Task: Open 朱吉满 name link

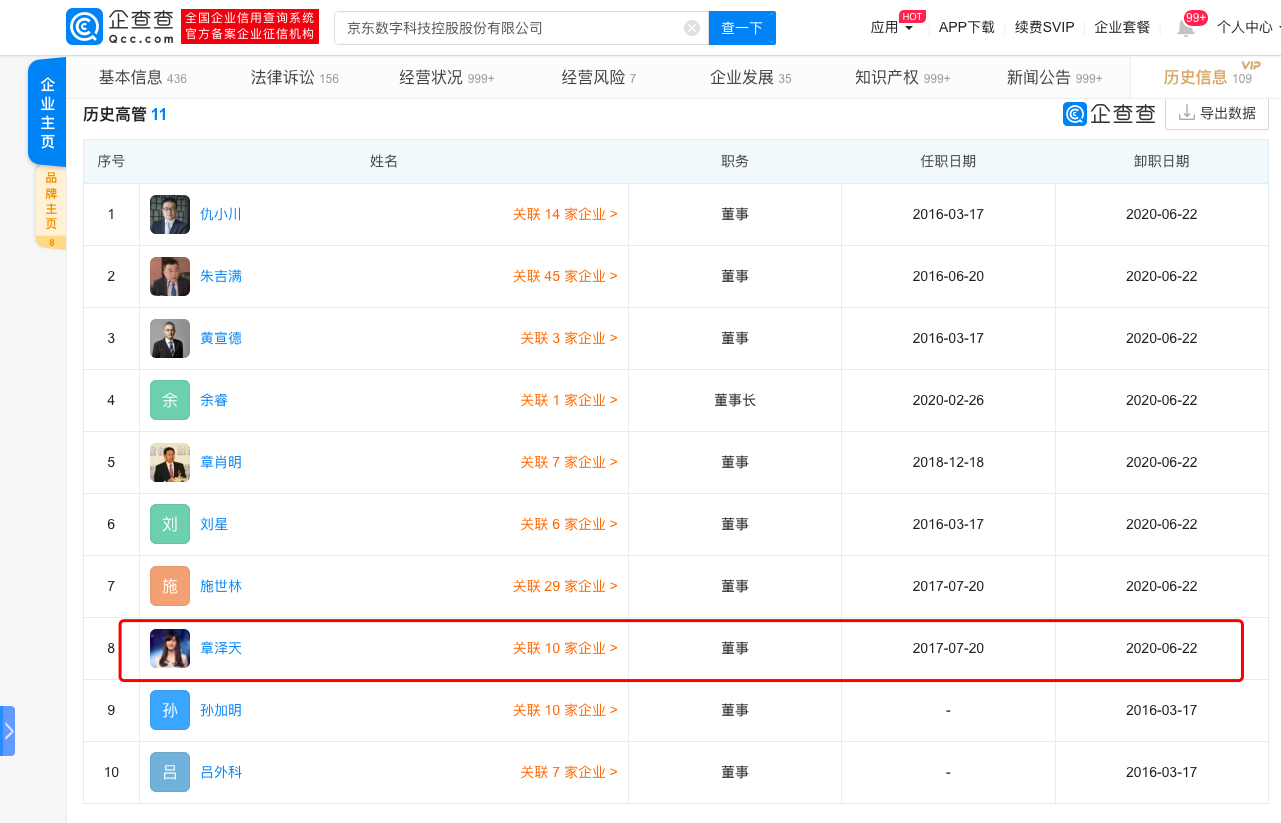Action: point(221,276)
